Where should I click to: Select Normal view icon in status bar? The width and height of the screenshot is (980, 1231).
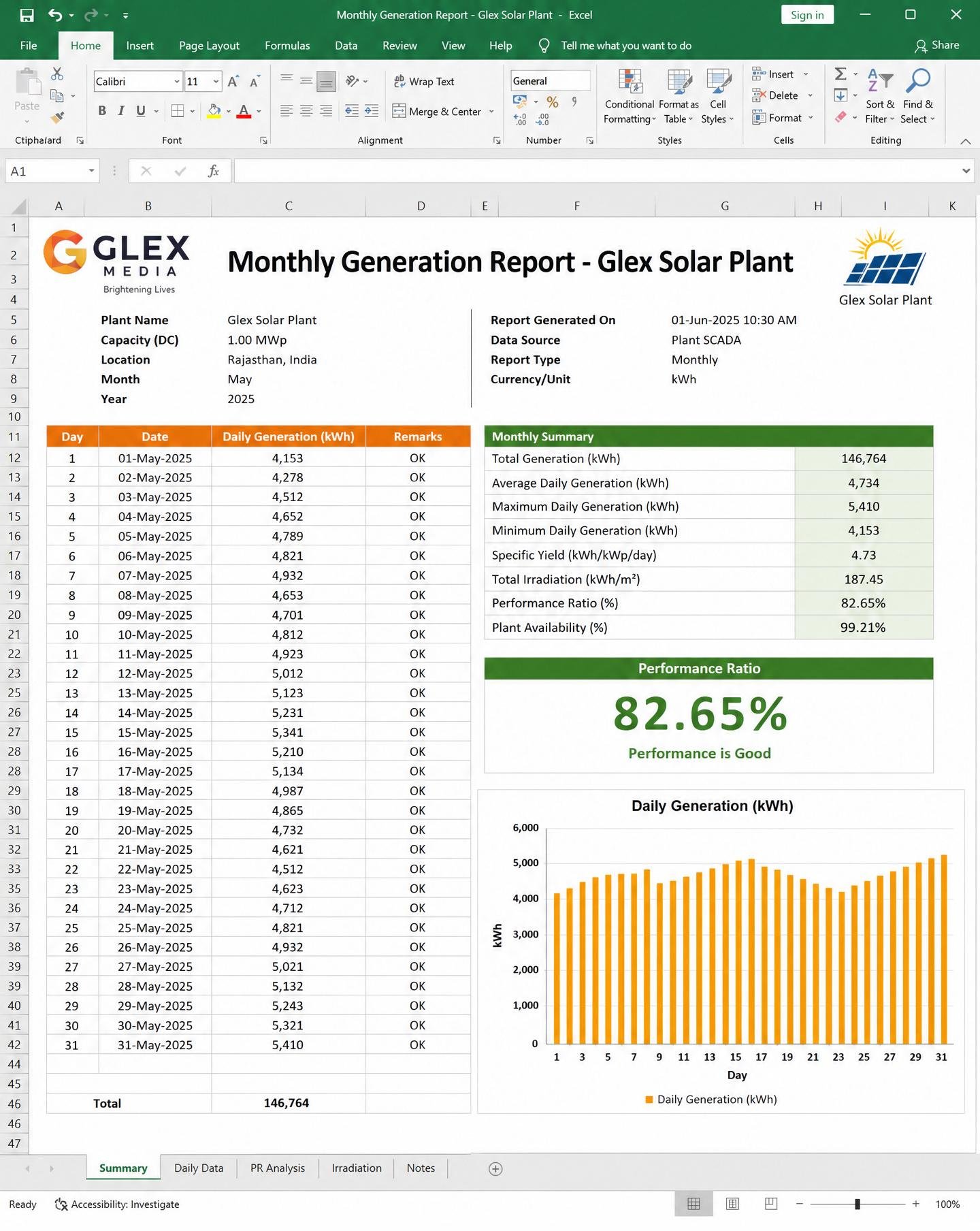693,1204
